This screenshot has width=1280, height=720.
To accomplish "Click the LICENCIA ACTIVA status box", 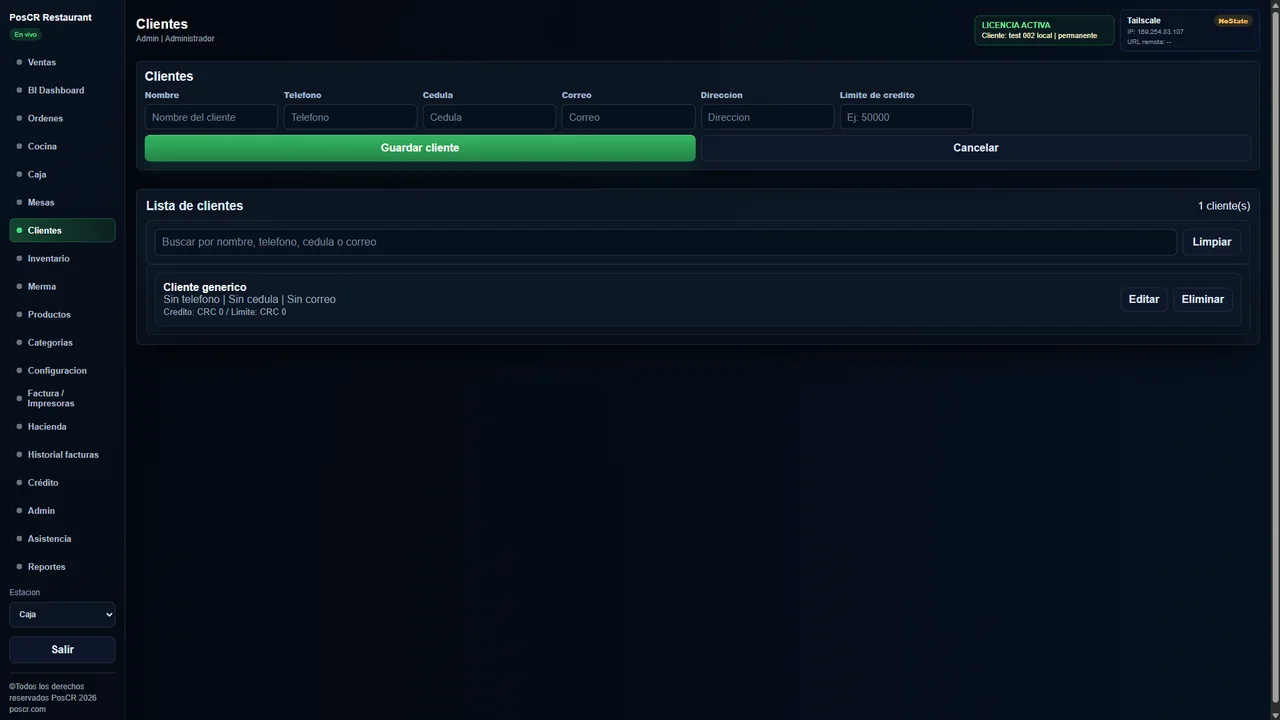I will (1044, 30).
